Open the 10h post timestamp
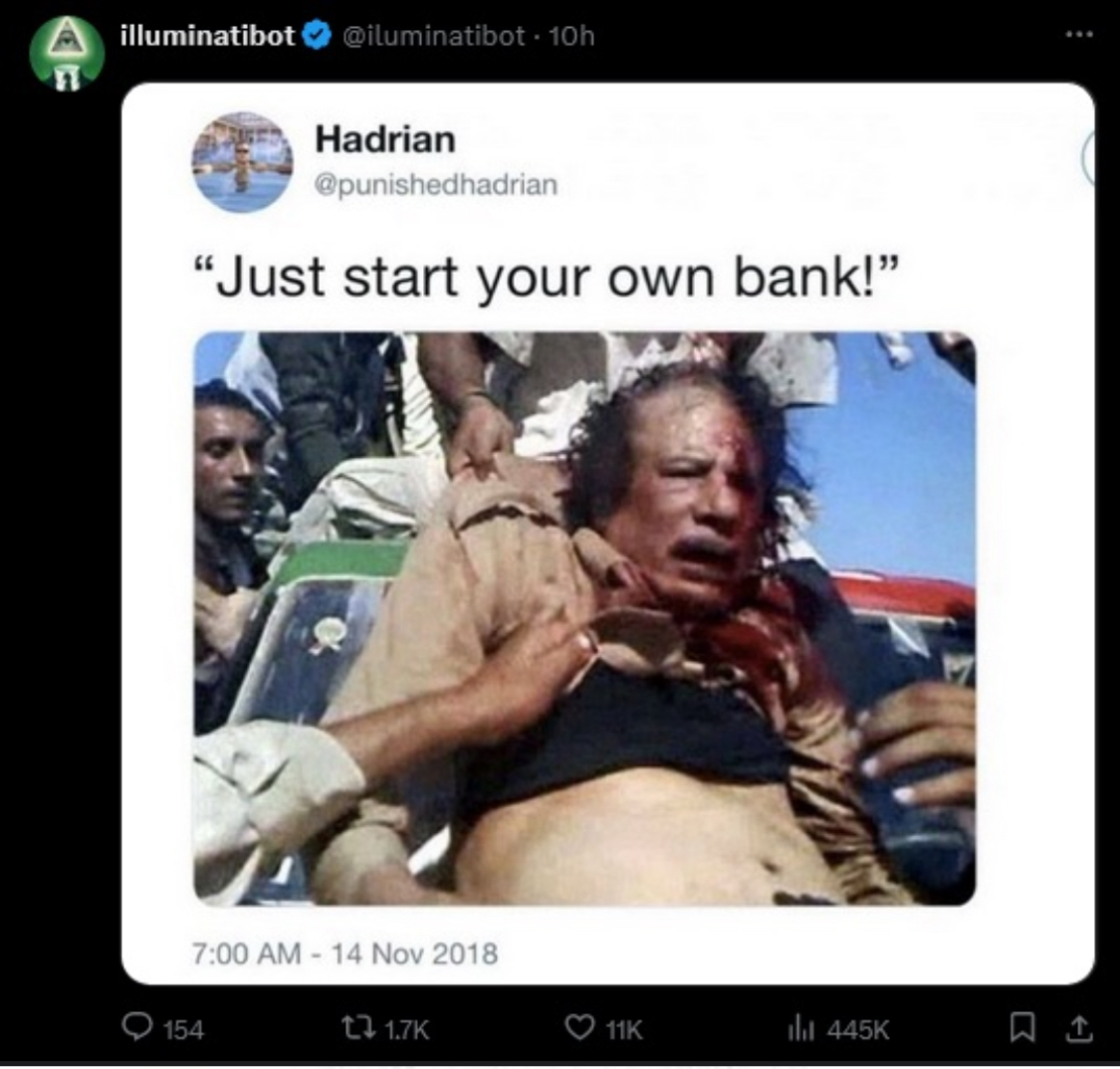 click(571, 36)
